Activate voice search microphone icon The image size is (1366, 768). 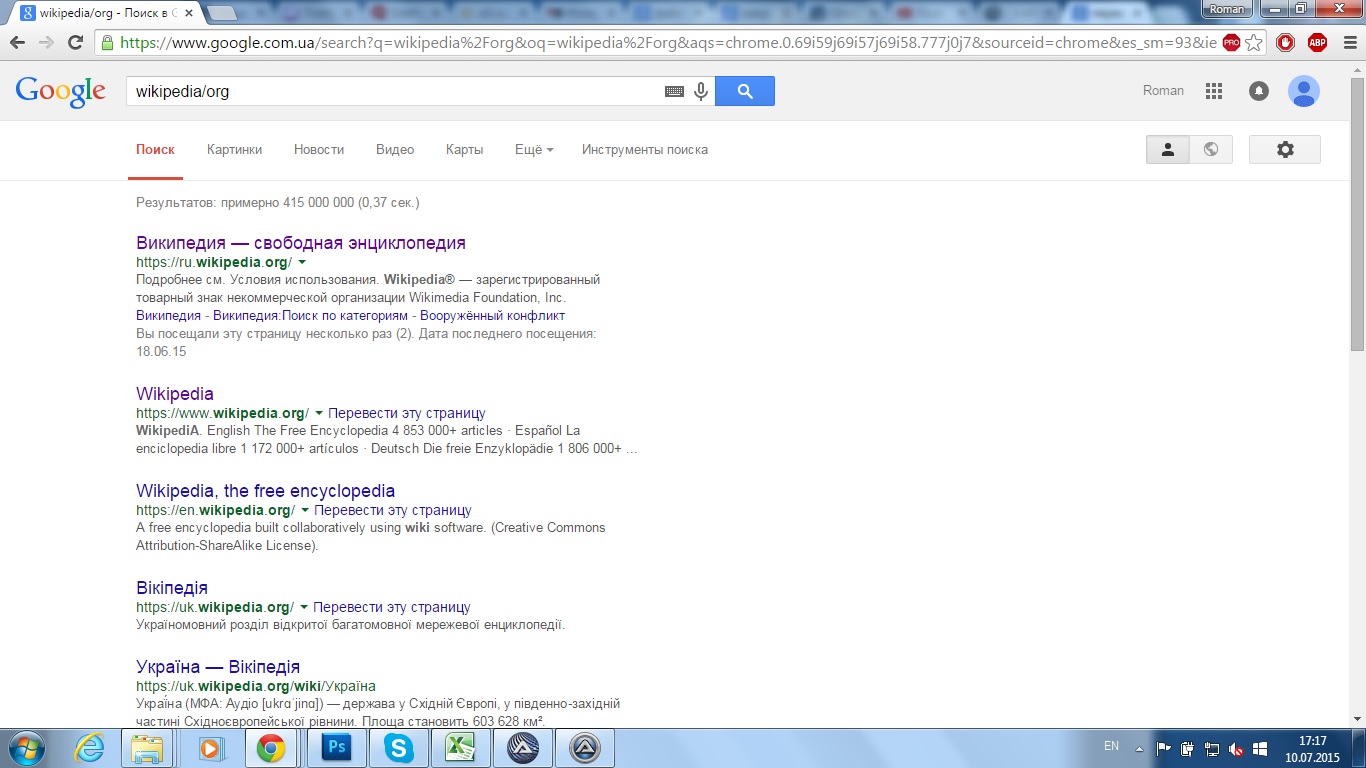point(701,91)
